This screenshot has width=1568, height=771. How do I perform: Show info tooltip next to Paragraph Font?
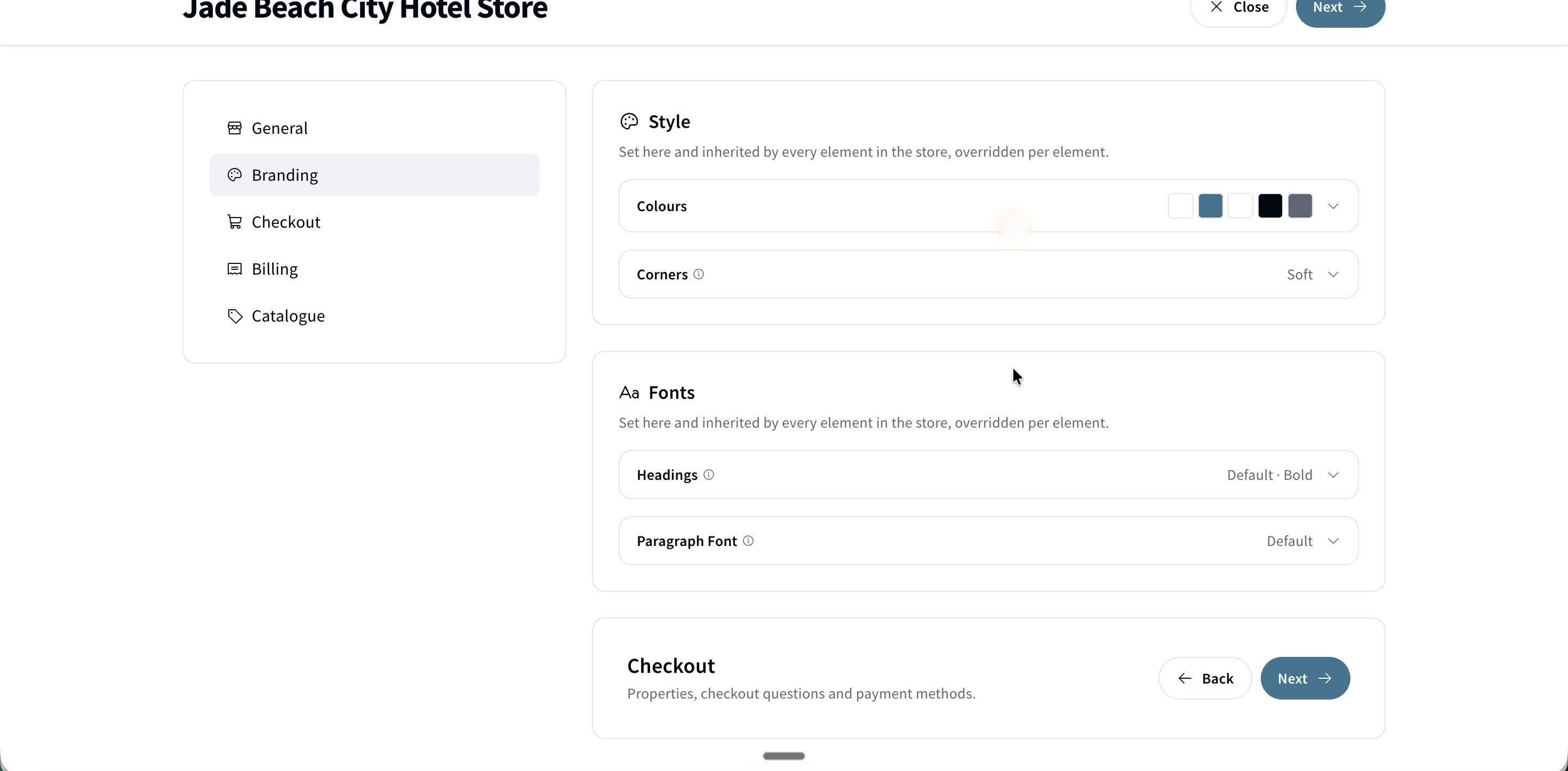click(748, 540)
